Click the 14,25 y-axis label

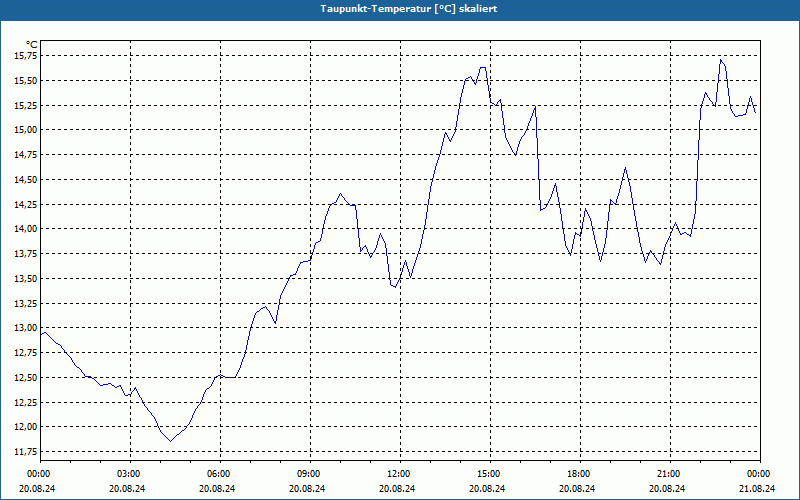pyautogui.click(x=26, y=204)
